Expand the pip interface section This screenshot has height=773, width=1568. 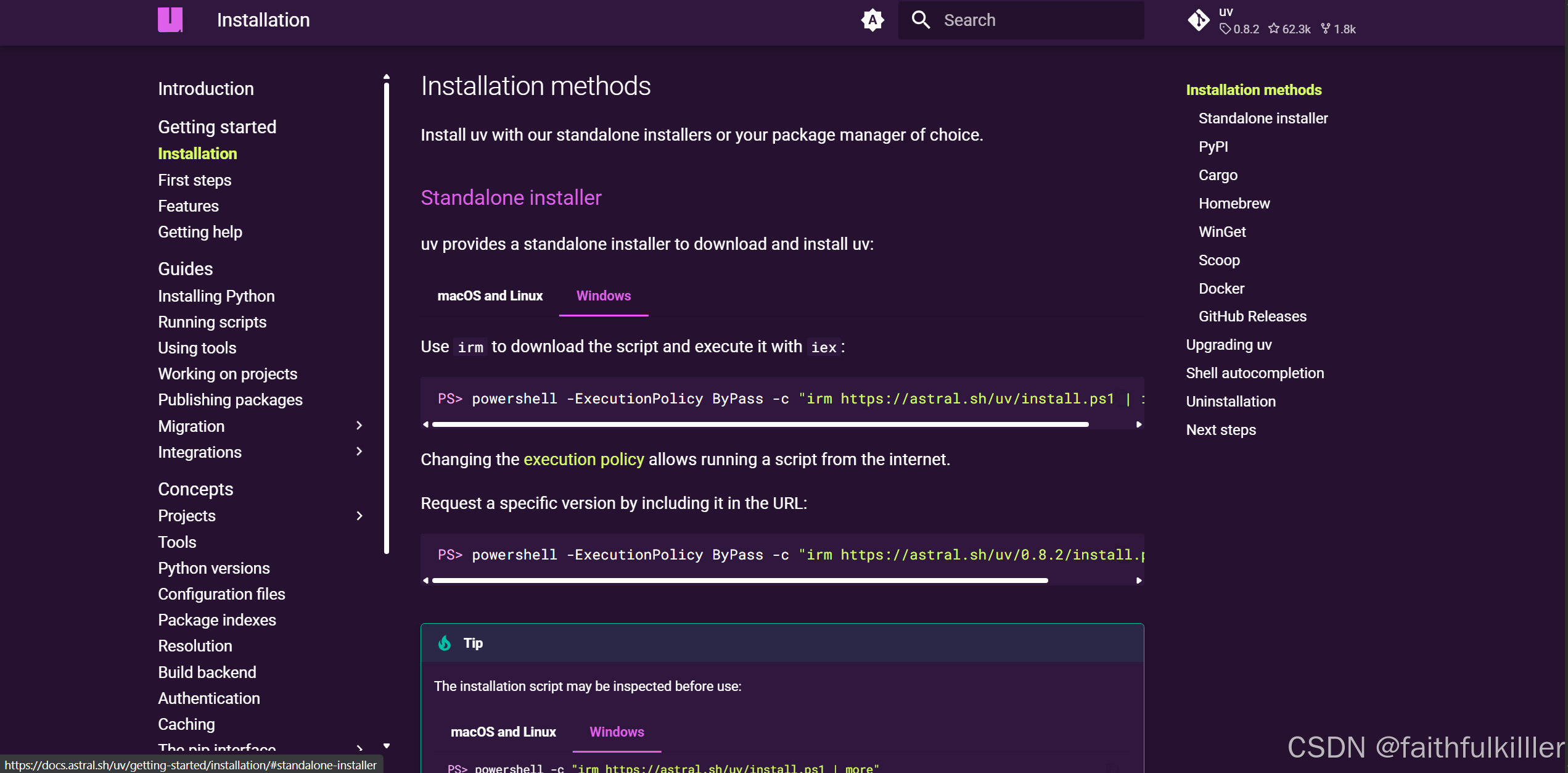[359, 748]
